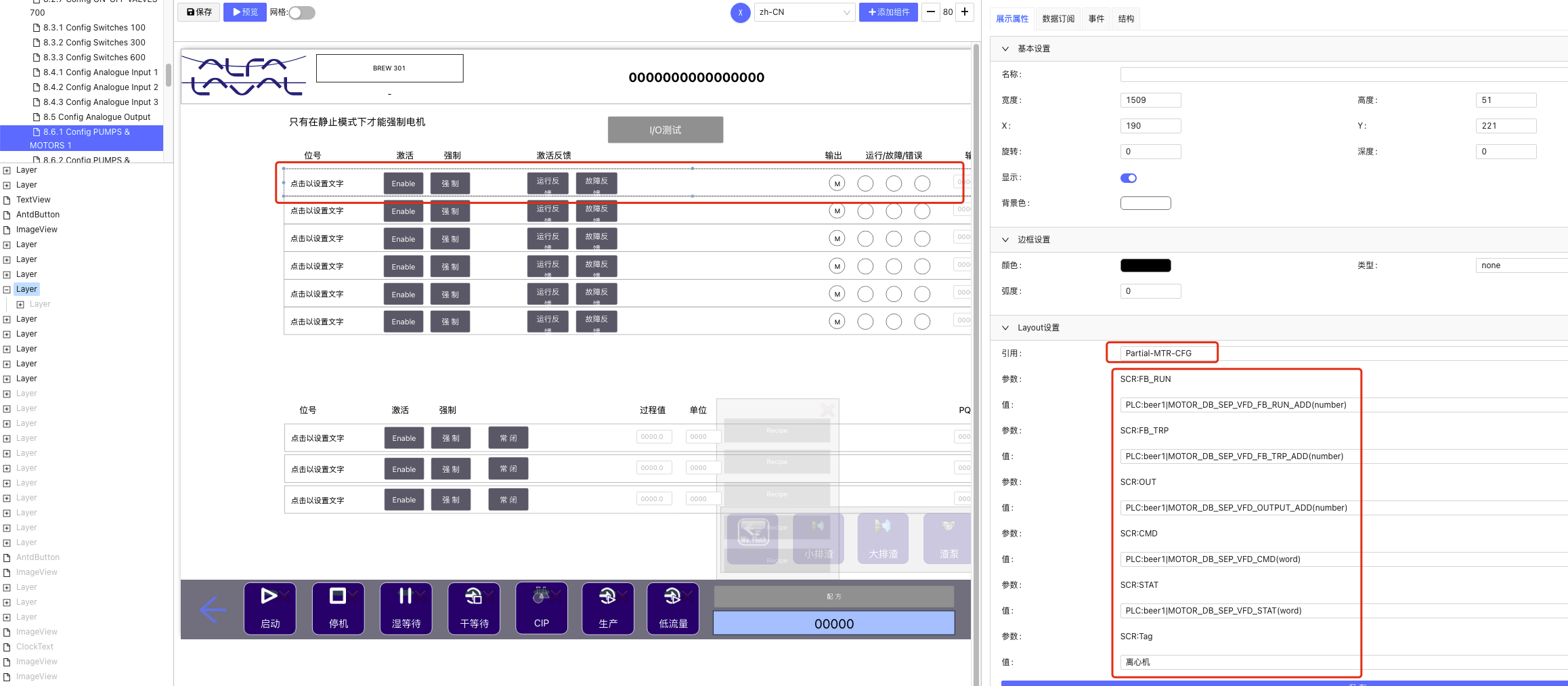
Task: Click the 添加组件 add component button
Action: click(888, 12)
